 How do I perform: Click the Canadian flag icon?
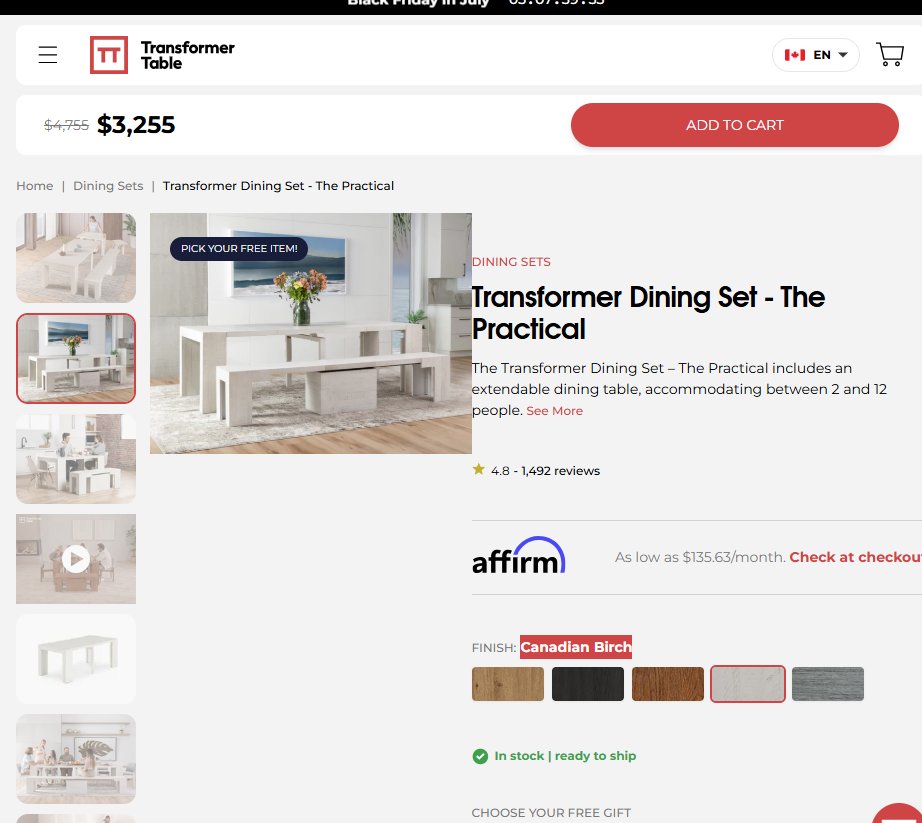tap(794, 55)
